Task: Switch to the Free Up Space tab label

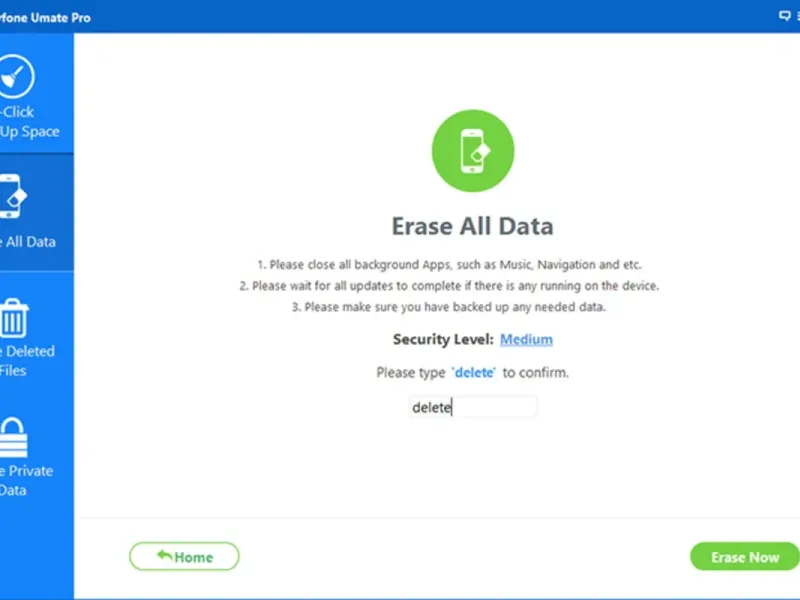Action: click(x=30, y=122)
